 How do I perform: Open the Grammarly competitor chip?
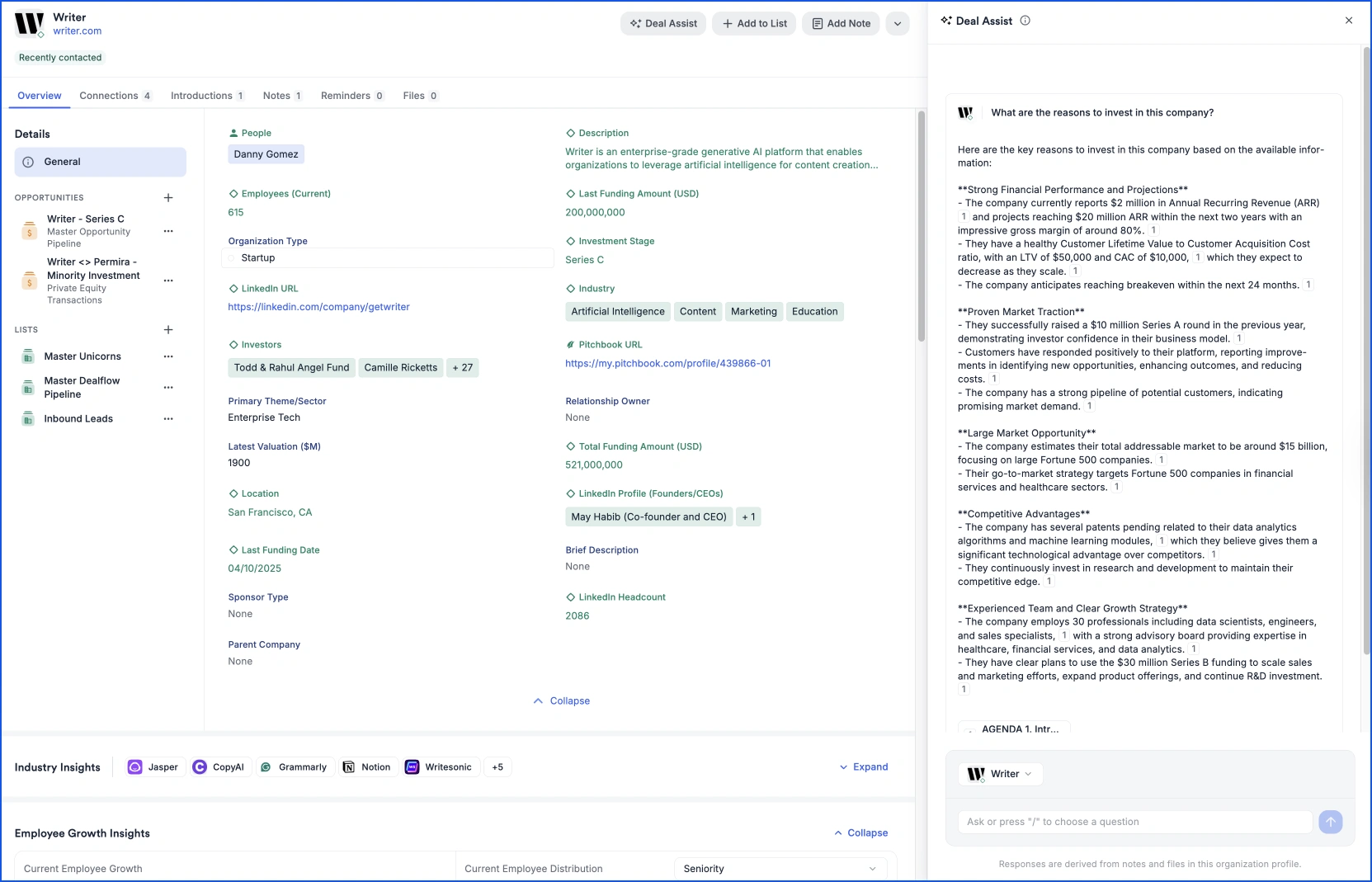point(295,766)
